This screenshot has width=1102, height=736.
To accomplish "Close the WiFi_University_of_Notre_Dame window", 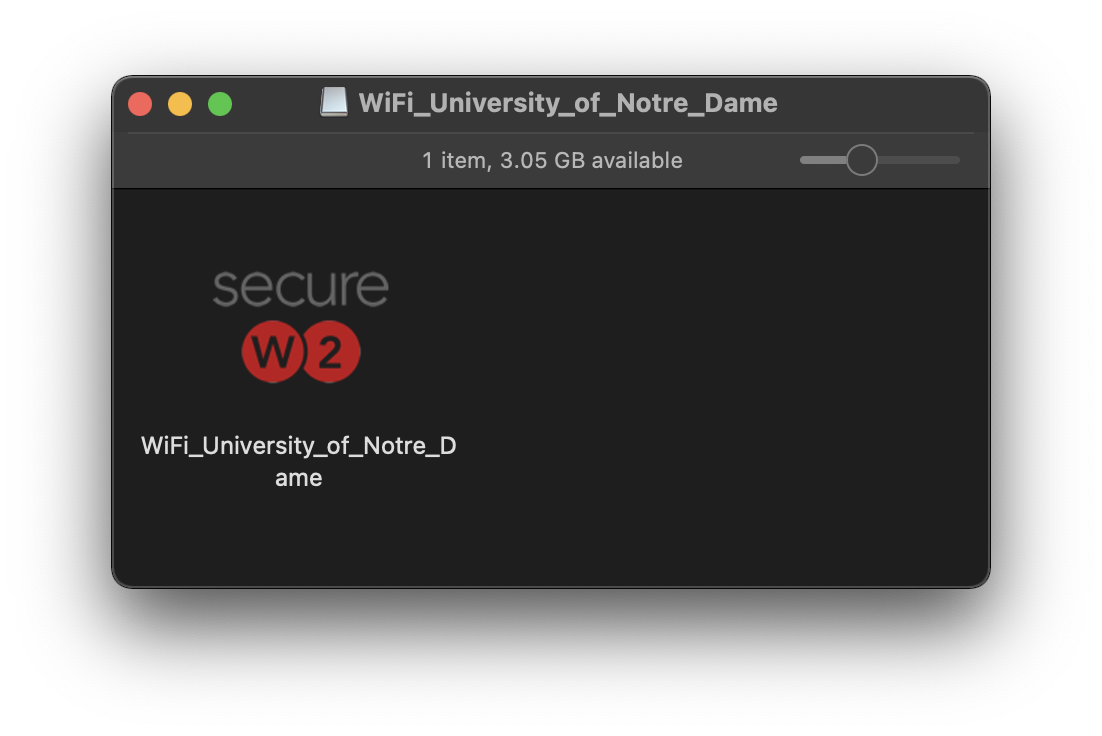I will click(140, 104).
